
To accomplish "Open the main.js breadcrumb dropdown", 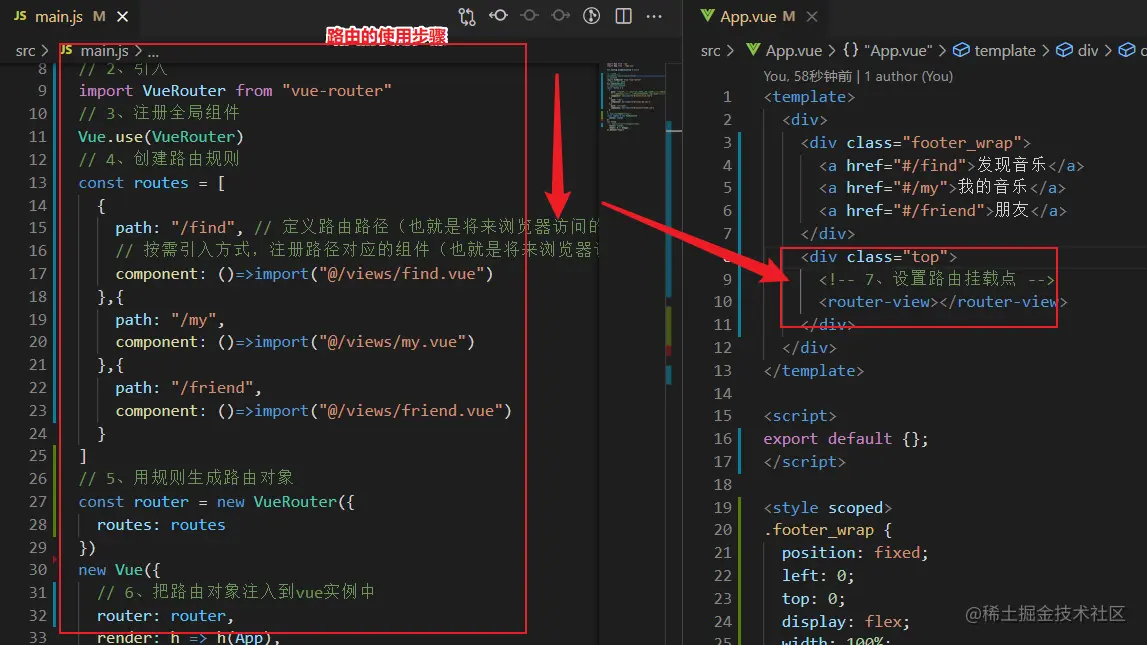I will (x=96, y=50).
